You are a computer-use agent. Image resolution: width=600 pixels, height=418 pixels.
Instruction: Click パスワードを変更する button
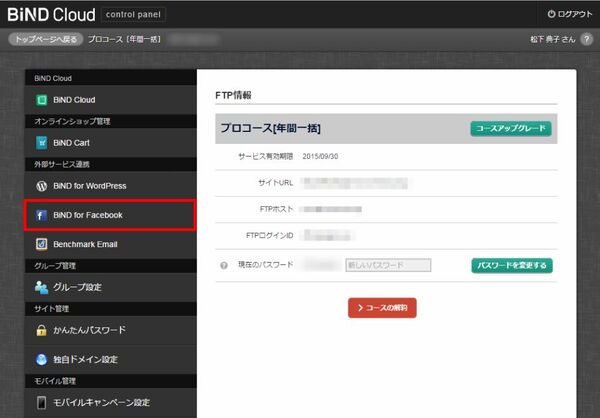[x=512, y=265]
